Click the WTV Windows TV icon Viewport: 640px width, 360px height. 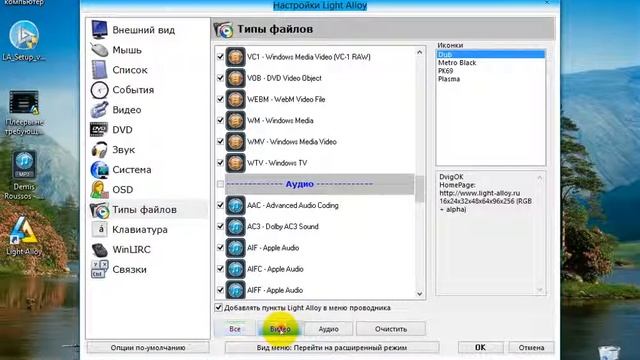point(235,163)
